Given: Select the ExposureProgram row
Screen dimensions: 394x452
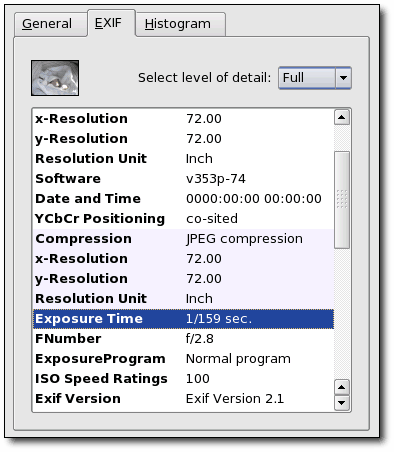Looking at the screenshot, I should coord(183,359).
